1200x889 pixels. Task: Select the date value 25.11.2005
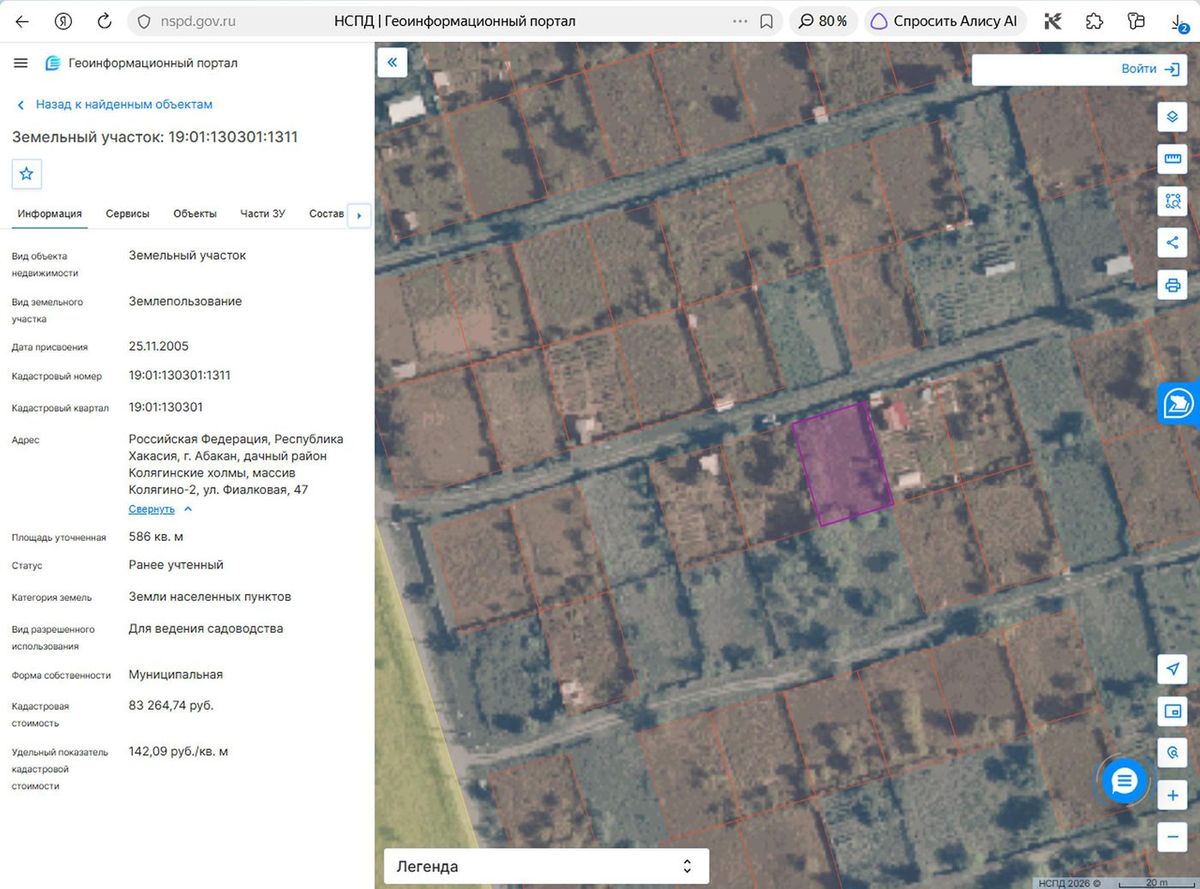pos(159,346)
